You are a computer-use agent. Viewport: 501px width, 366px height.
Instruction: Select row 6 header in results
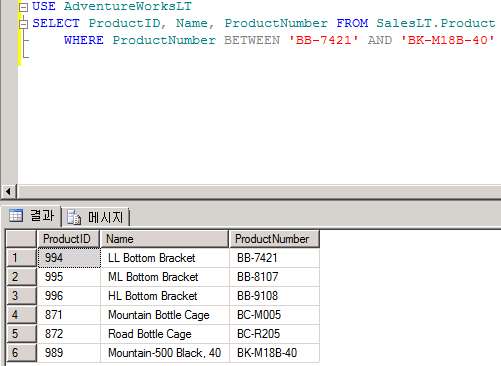[21, 353]
